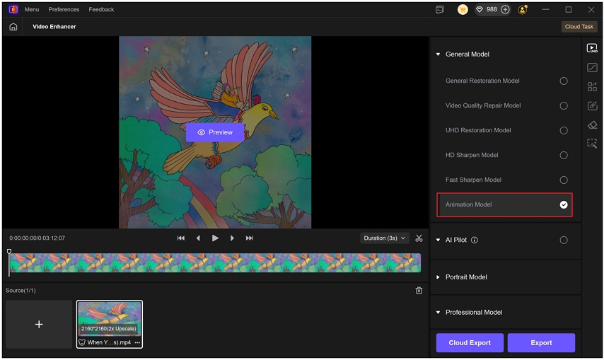Open the edit pencil sidebar icon
Viewport: 604px width, 360px height.
(x=592, y=105)
